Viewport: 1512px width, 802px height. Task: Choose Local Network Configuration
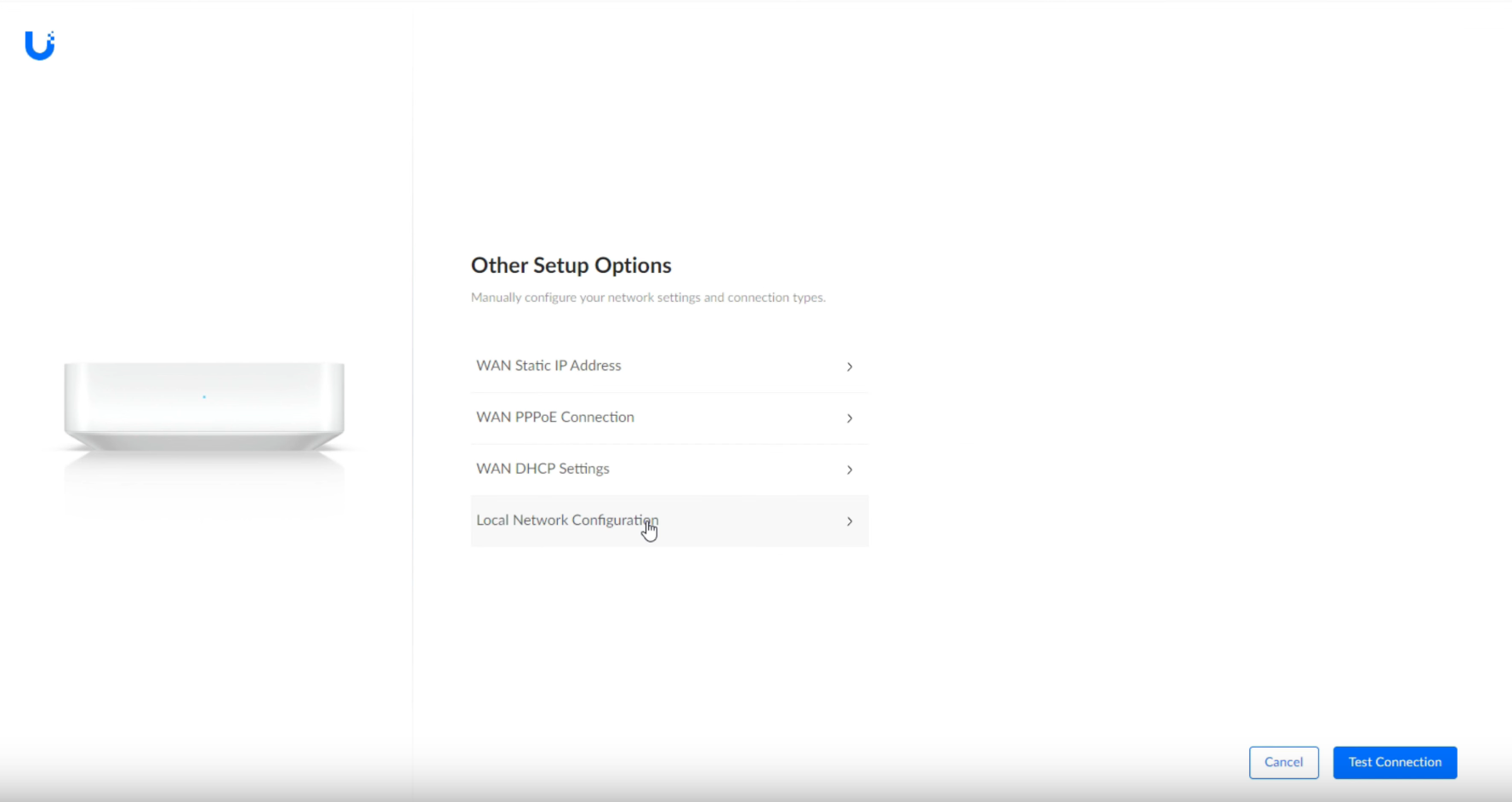566,520
